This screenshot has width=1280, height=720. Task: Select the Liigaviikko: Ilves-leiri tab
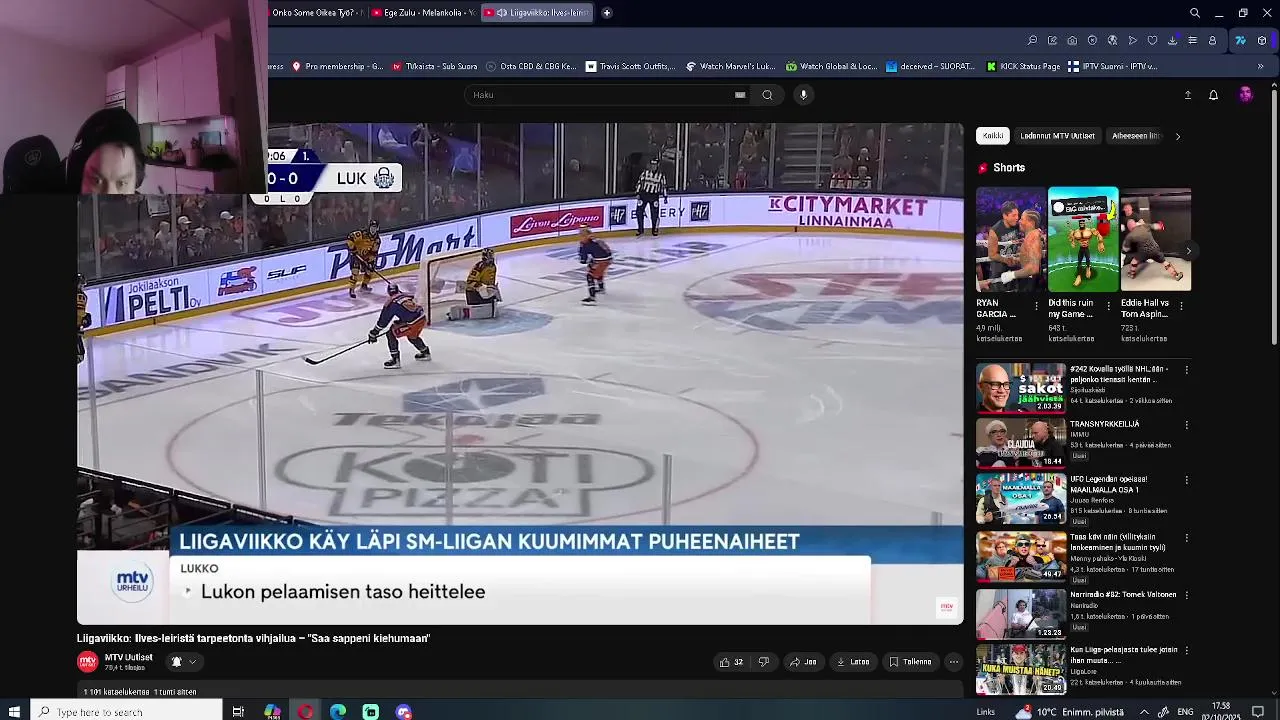pyautogui.click(x=537, y=13)
